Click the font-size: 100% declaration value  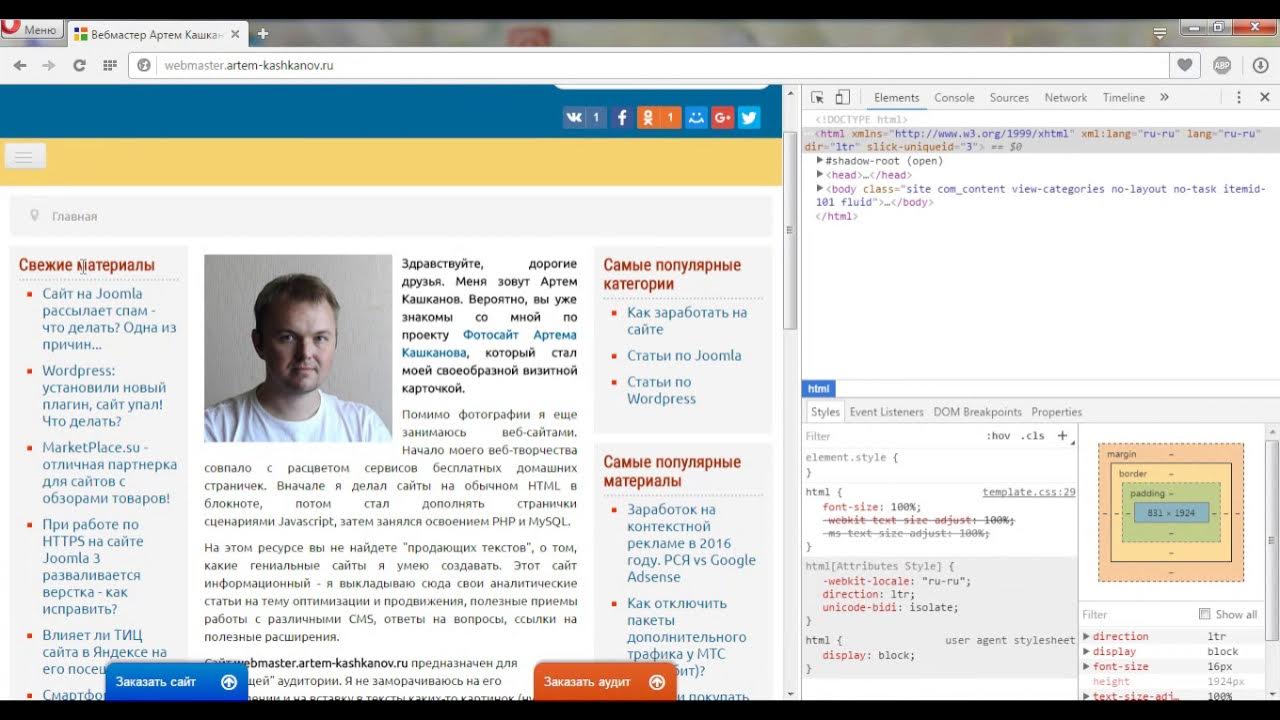904,507
